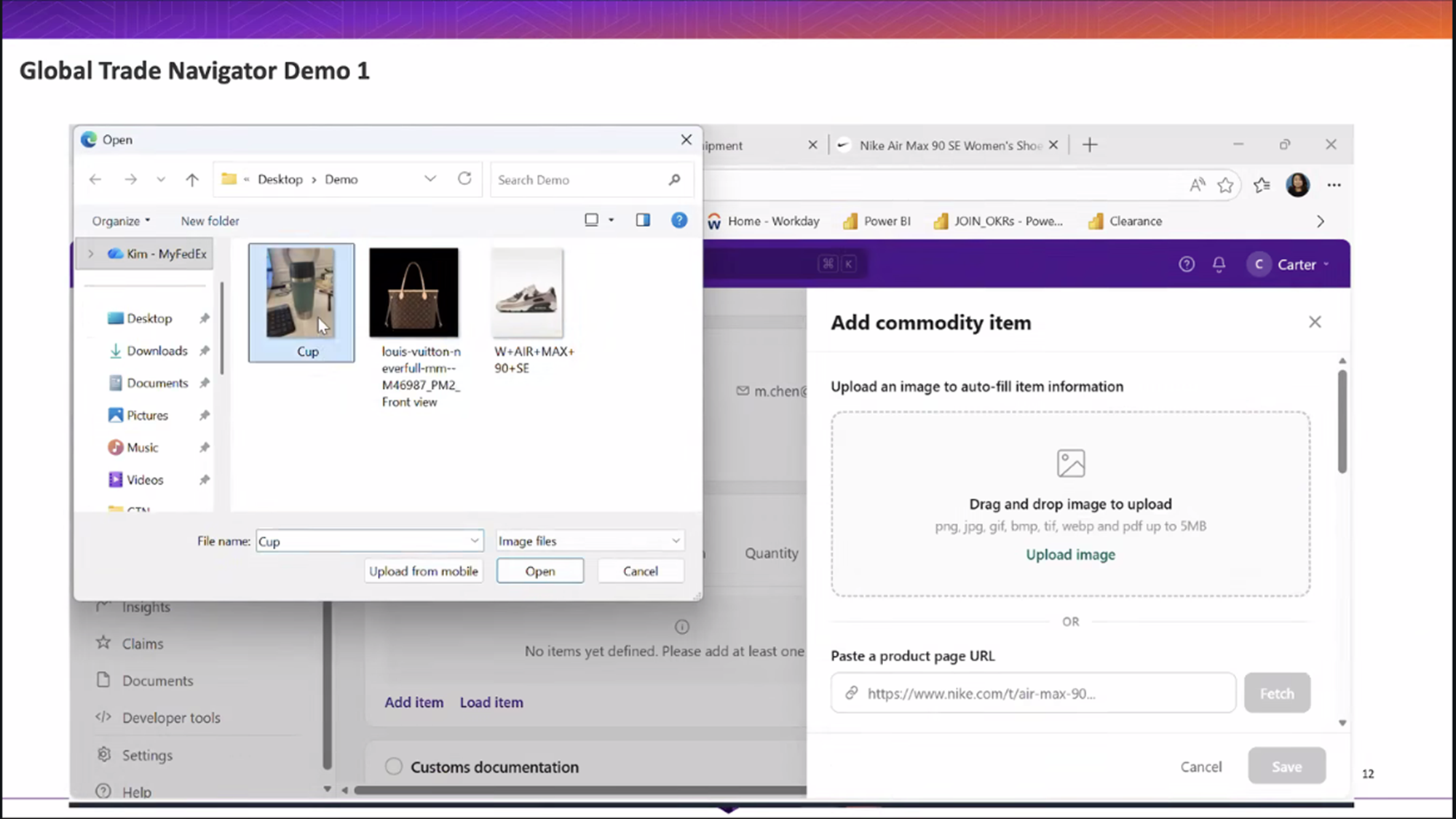Change the file view layout icon
The image size is (1456, 819).
[x=592, y=220]
